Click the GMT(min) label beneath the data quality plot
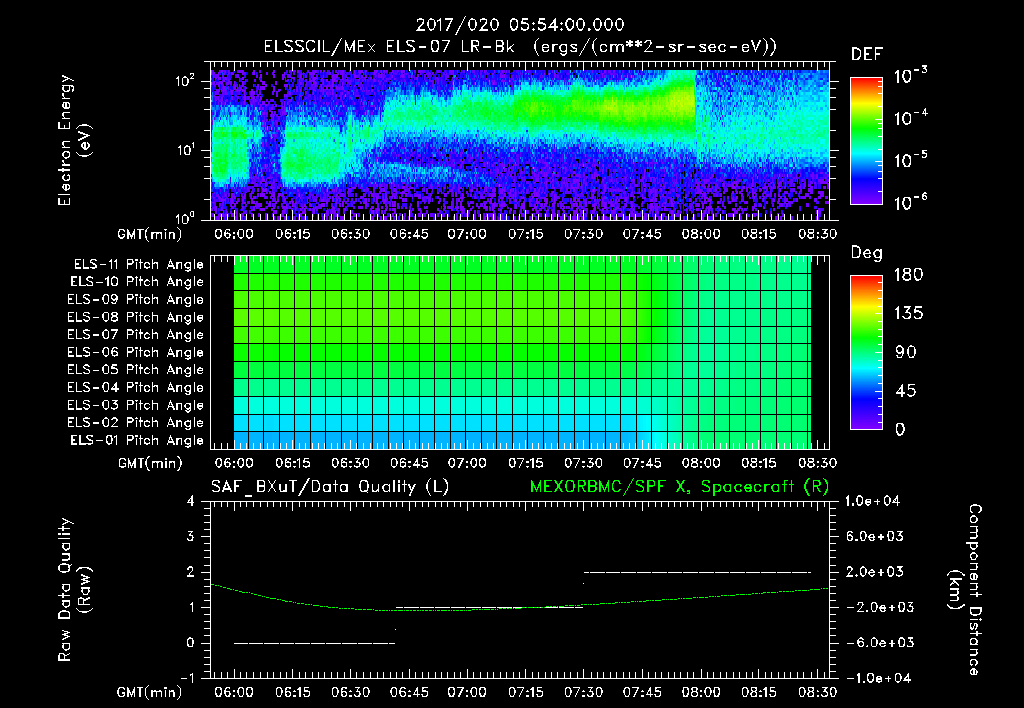This screenshot has width=1024, height=708. (x=150, y=692)
